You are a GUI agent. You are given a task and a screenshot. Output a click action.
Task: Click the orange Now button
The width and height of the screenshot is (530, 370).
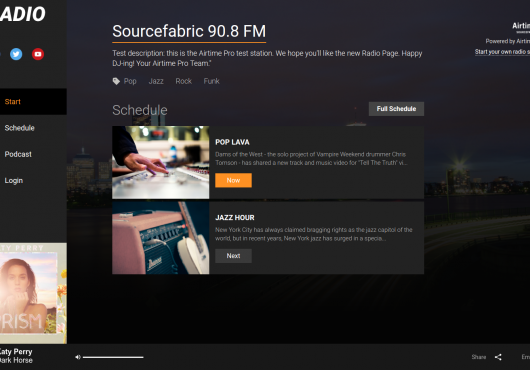[233, 180]
